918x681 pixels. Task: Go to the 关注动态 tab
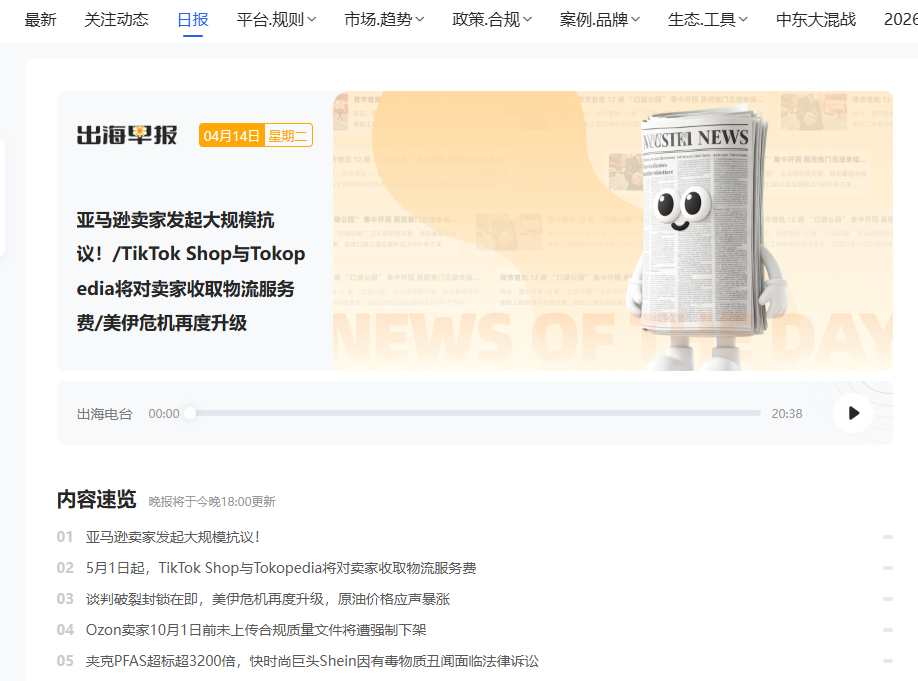pyautogui.click(x=116, y=19)
